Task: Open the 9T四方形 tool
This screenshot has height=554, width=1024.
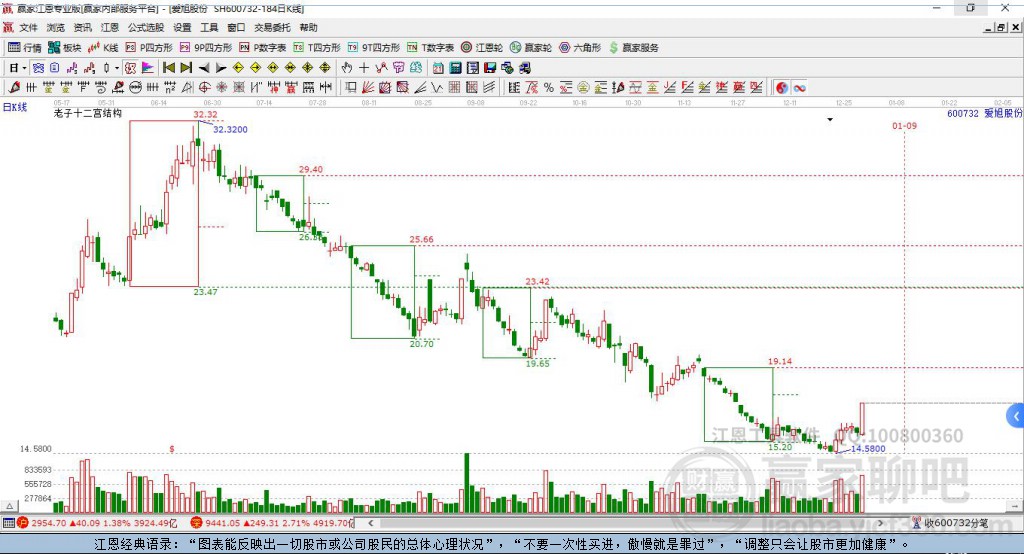Action: pos(374,48)
